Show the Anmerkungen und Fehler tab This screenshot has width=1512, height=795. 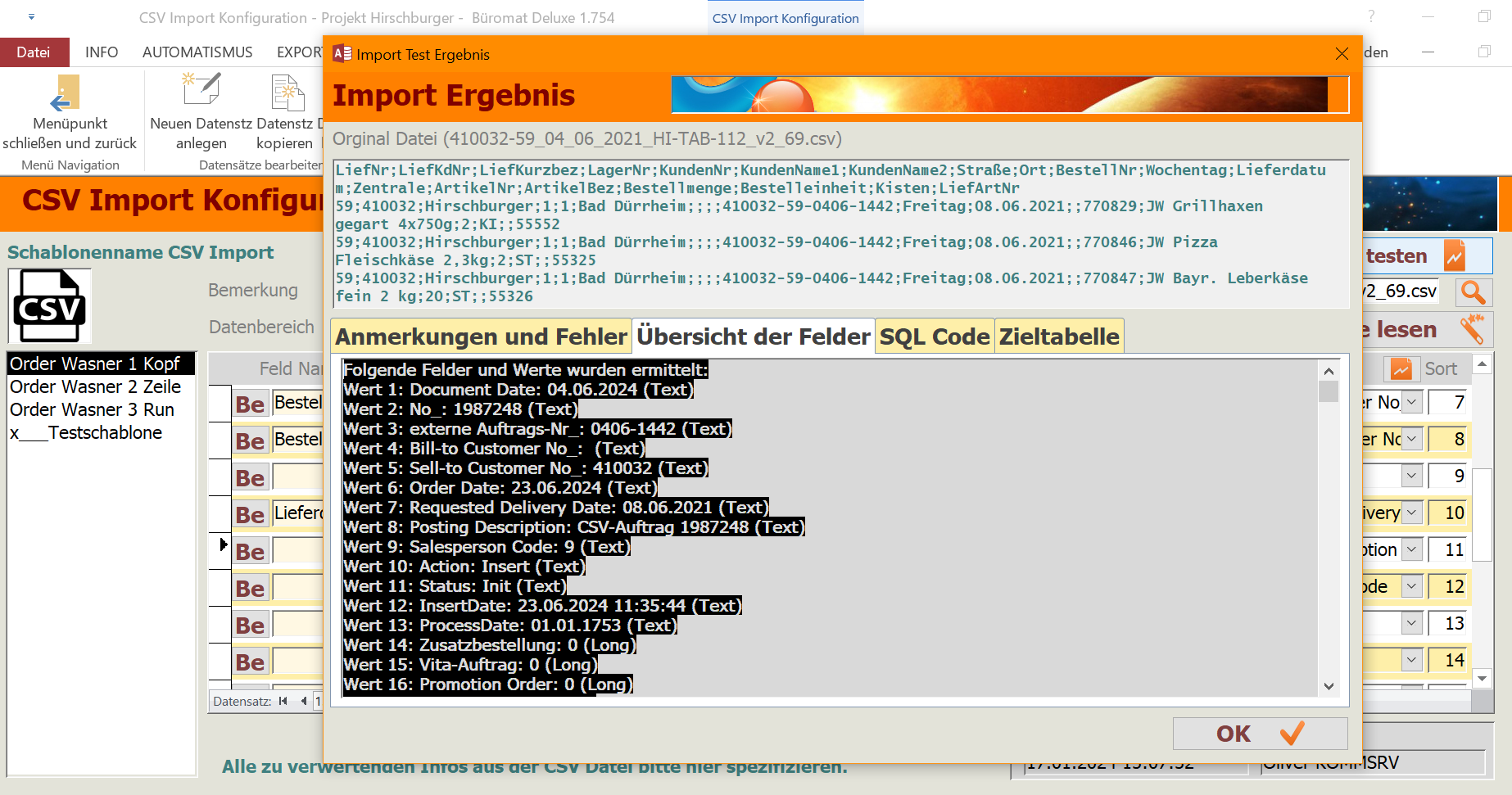[x=481, y=337]
